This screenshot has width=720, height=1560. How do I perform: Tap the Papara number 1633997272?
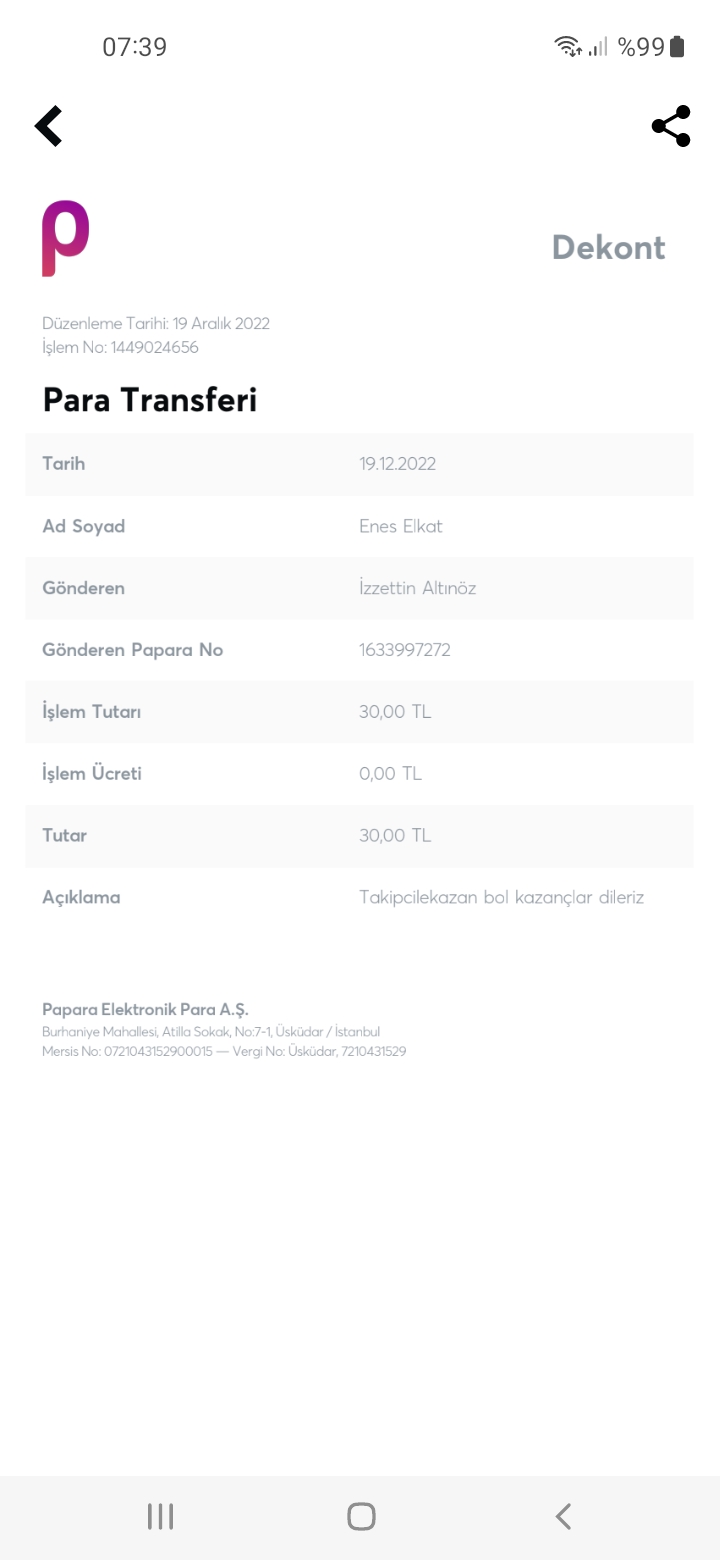coord(405,650)
